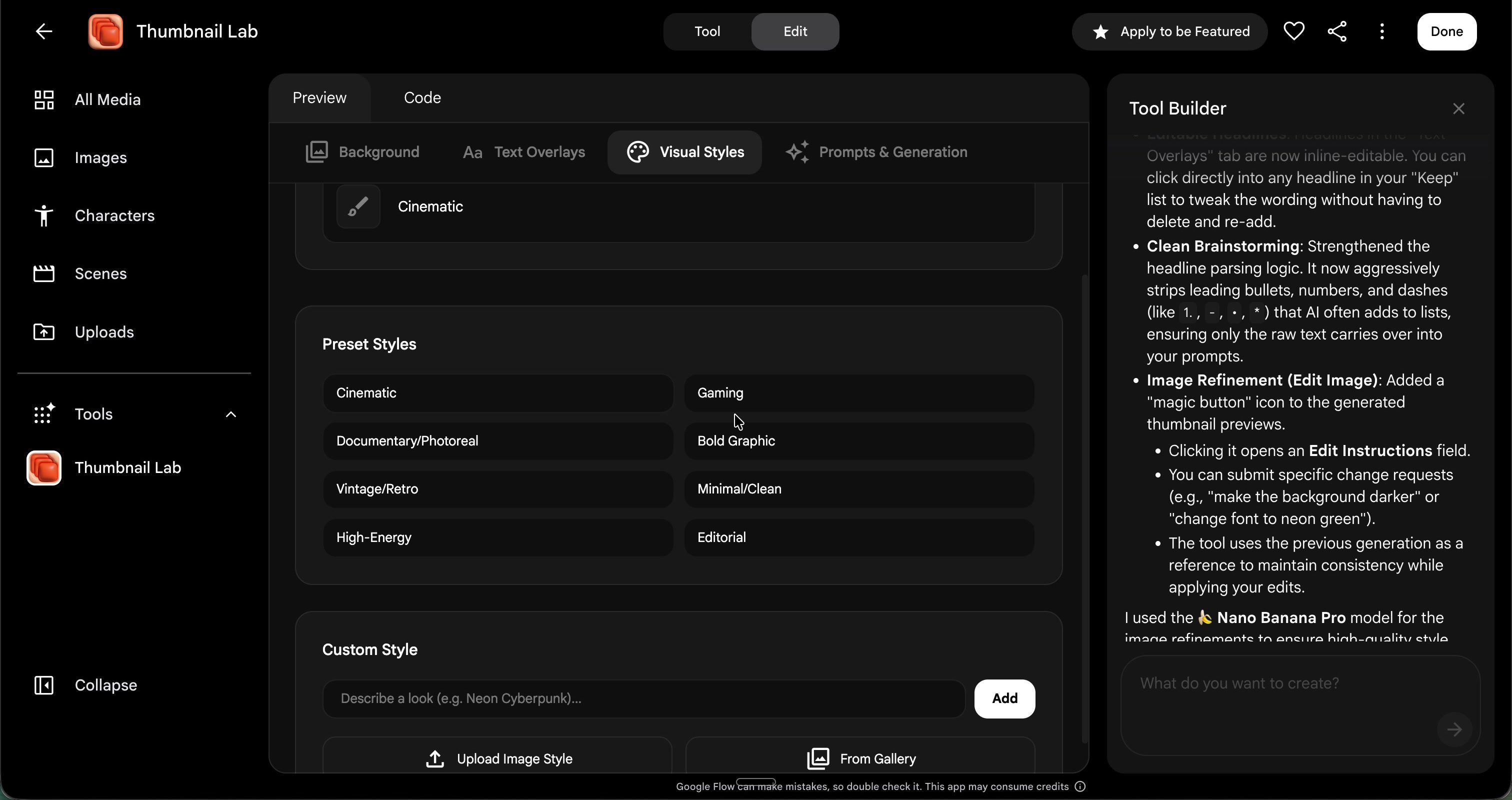Click the info icon beside credits notice
Viewport: 1512px width, 800px height.
point(1080,786)
